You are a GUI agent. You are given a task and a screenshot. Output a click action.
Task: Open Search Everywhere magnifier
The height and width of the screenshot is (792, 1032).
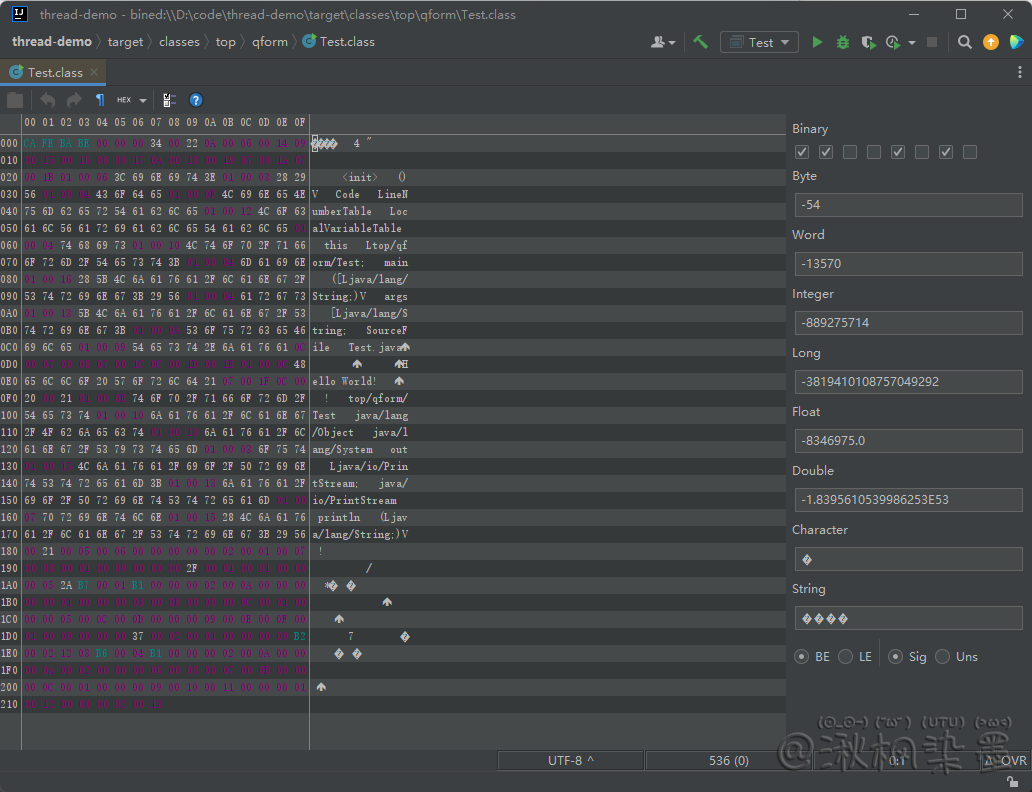pyautogui.click(x=964, y=42)
